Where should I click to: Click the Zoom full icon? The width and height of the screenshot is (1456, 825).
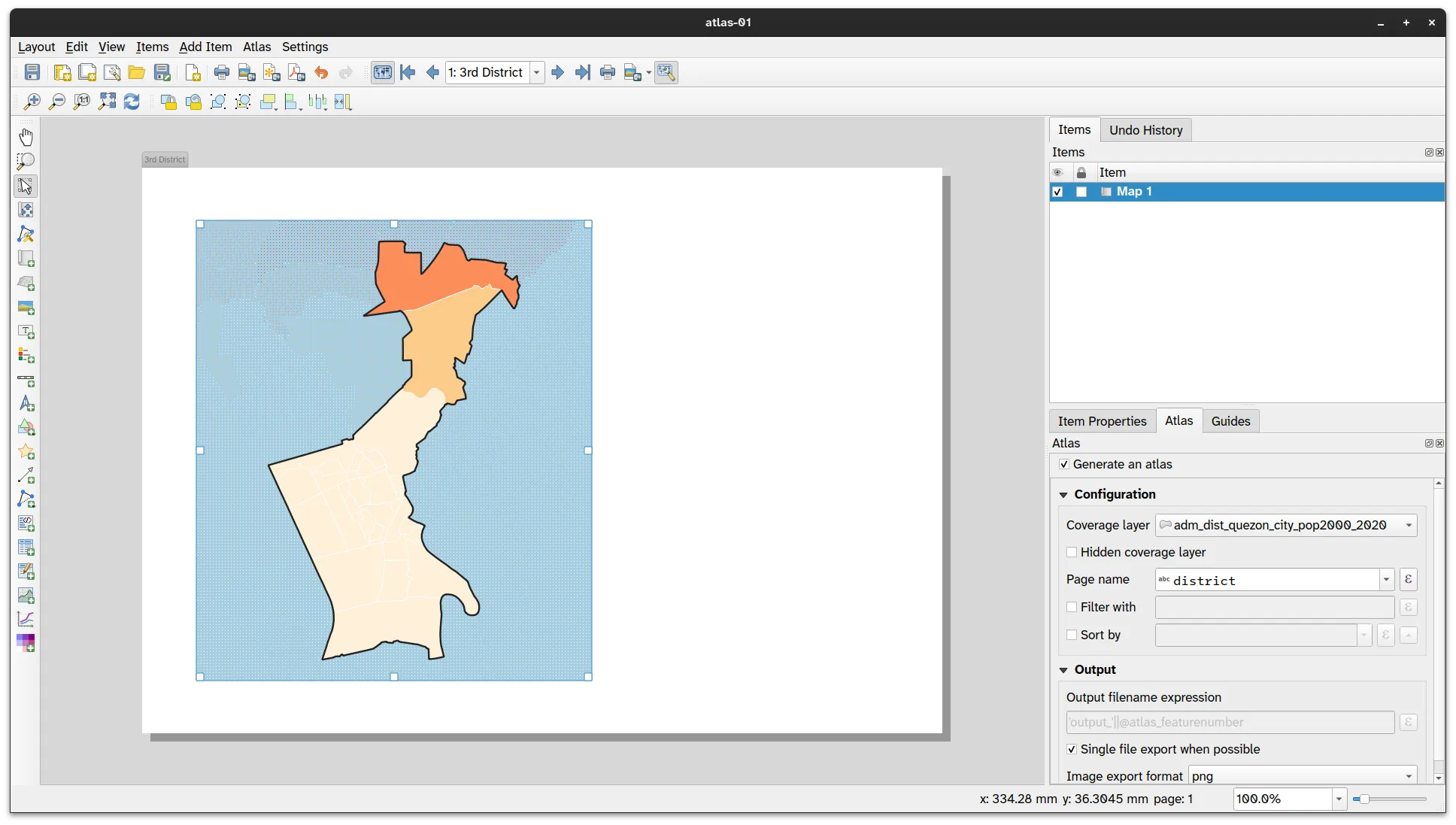click(x=107, y=102)
